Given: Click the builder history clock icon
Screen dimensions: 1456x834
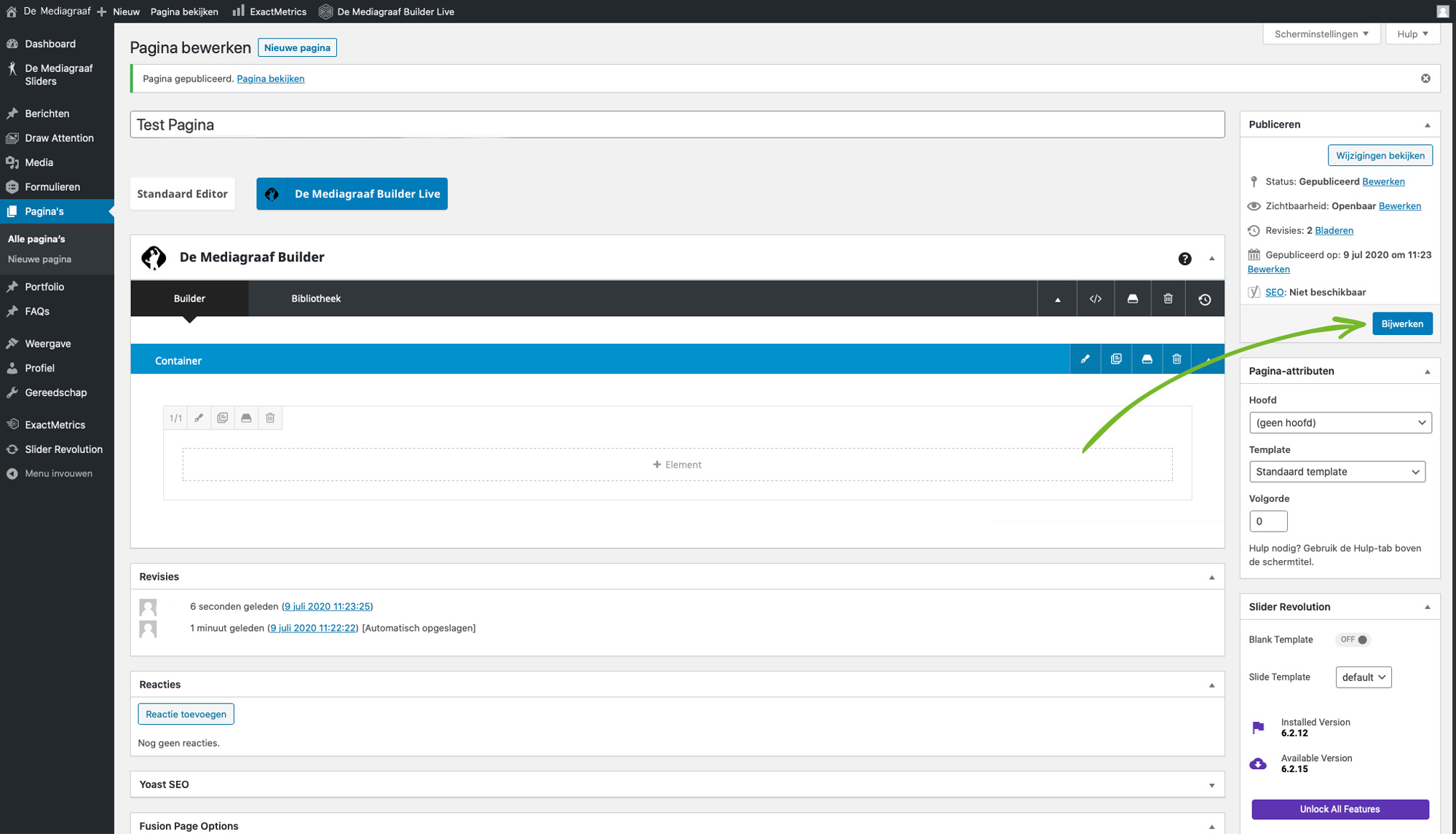Looking at the screenshot, I should (1205, 299).
